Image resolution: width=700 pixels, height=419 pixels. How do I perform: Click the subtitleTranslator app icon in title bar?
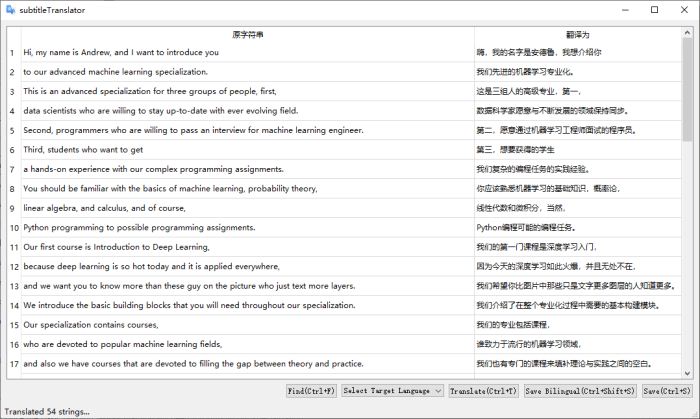click(x=10, y=10)
